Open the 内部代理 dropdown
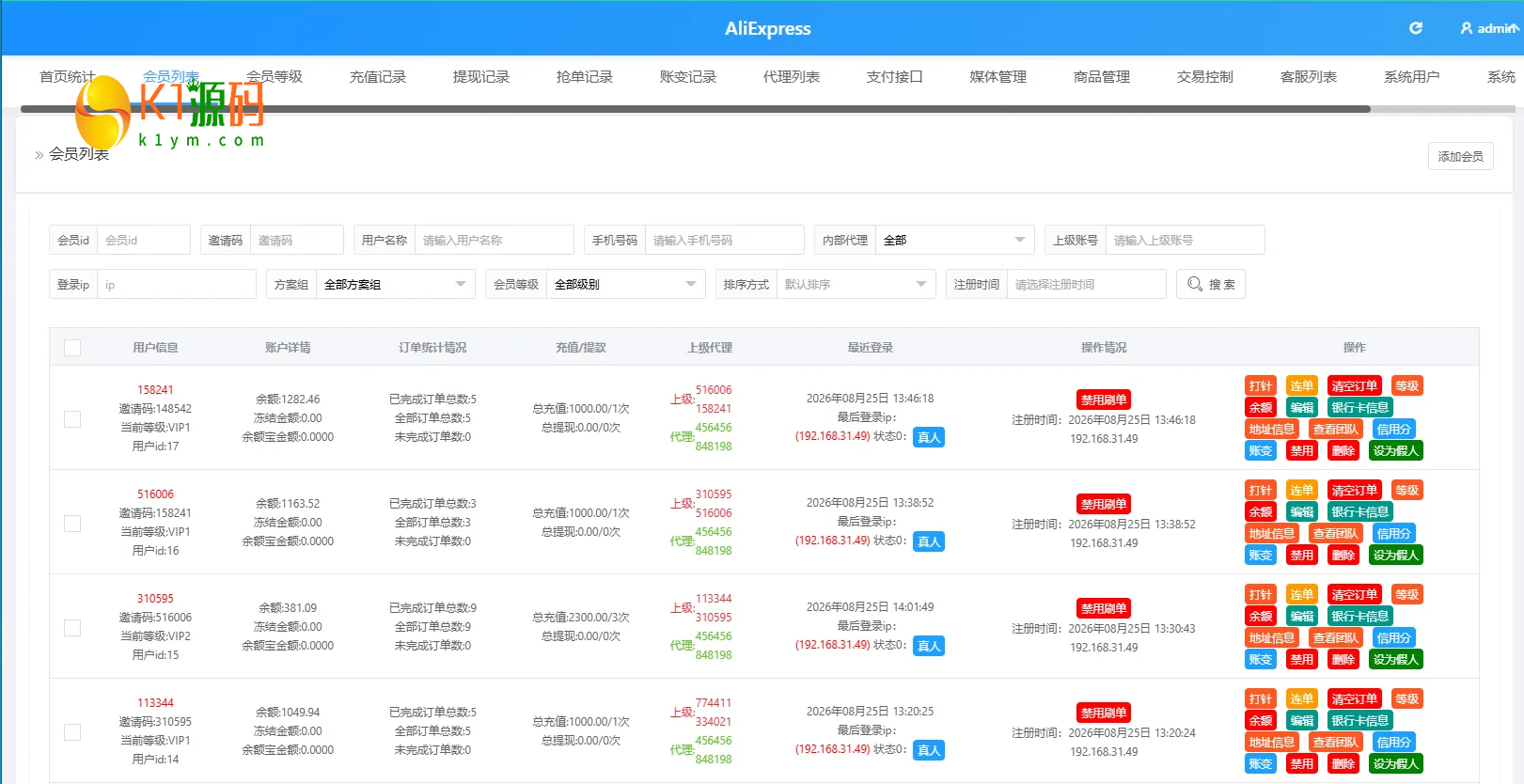 click(x=954, y=240)
